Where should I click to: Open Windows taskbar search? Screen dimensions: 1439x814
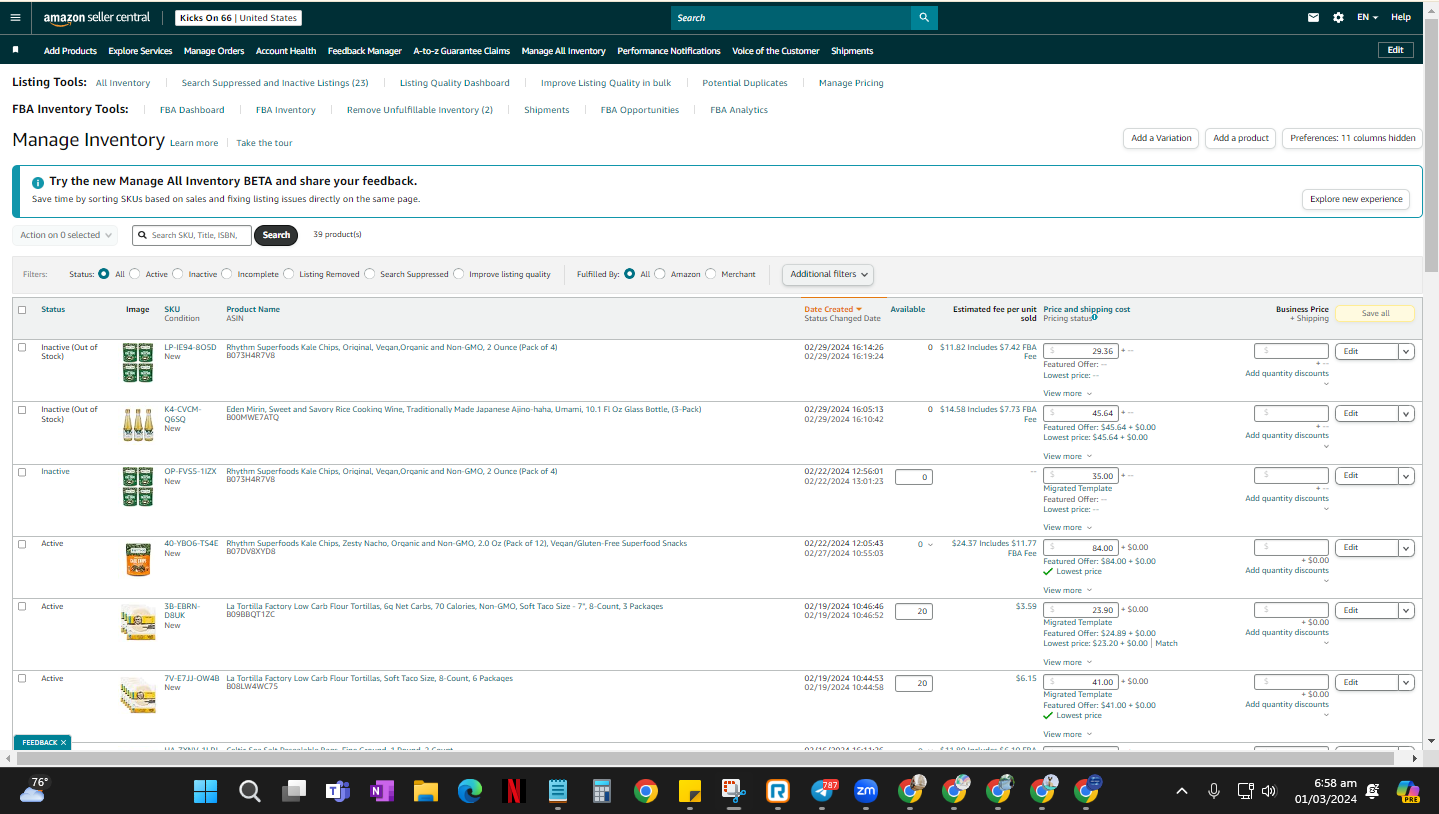pos(249,792)
